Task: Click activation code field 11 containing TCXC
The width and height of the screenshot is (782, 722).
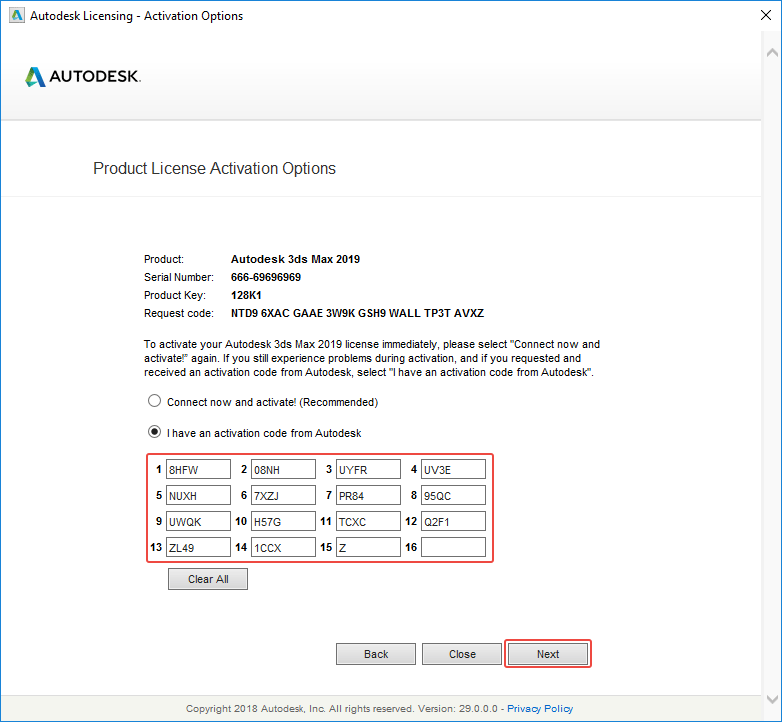Action: 368,521
